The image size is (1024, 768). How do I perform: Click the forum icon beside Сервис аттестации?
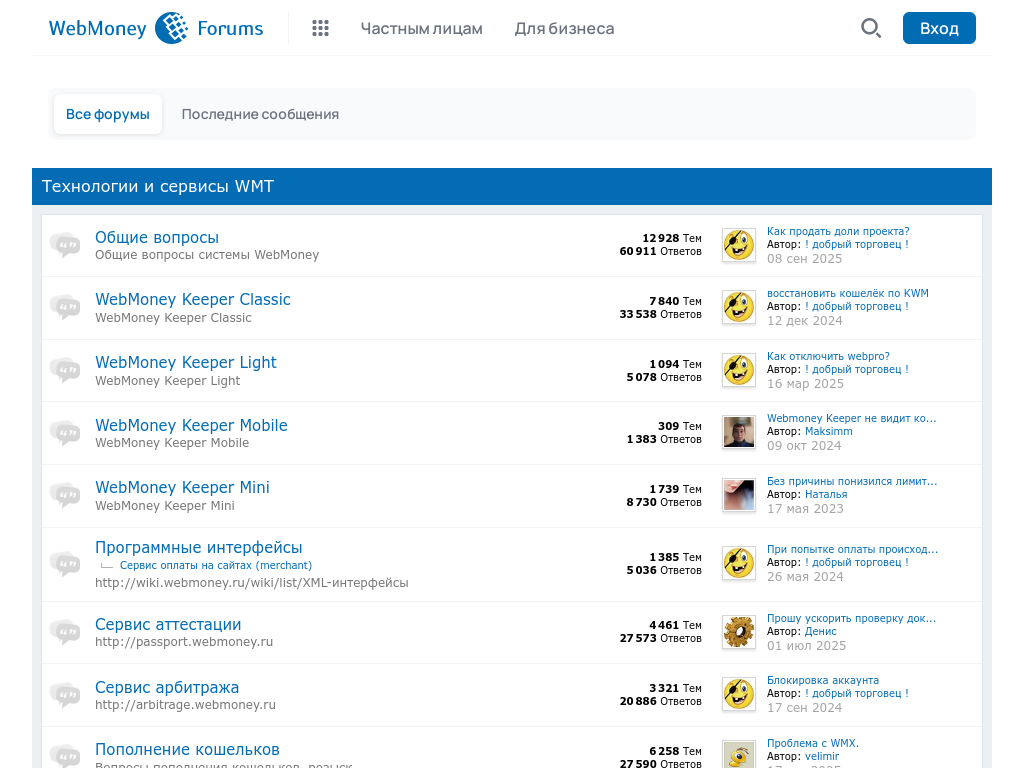[65, 632]
